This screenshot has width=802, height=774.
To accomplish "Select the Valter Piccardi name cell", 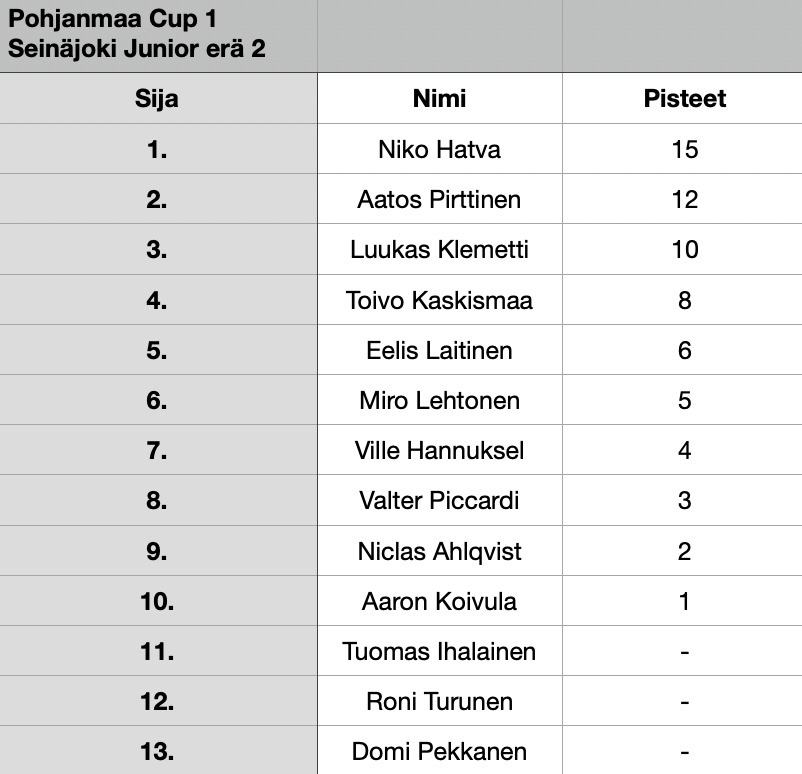I will click(440, 500).
